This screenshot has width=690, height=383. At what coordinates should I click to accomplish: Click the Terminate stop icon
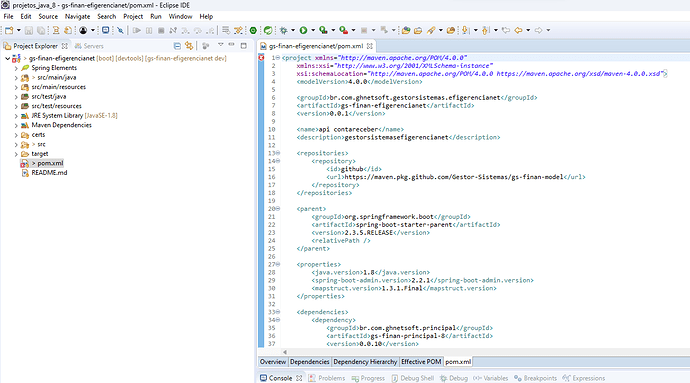[161, 30]
